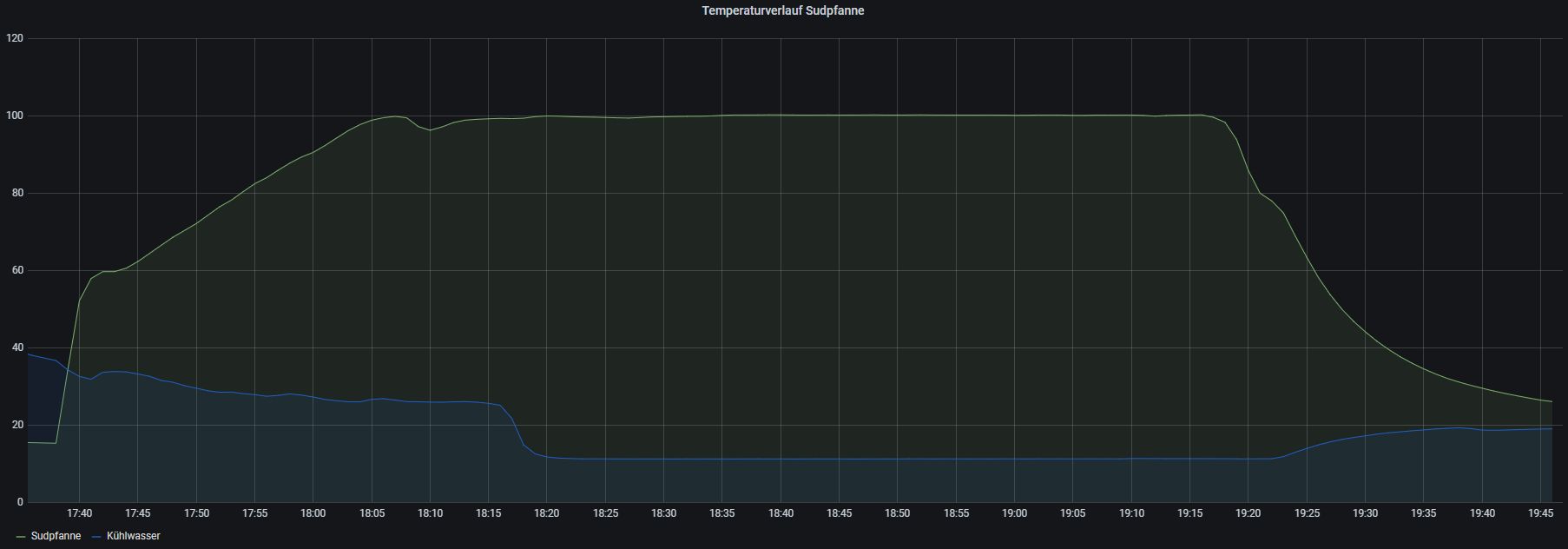This screenshot has width=1568, height=549.
Task: Click the Sudpfanne line end at the right edge
Action: pyautogui.click(x=1551, y=401)
